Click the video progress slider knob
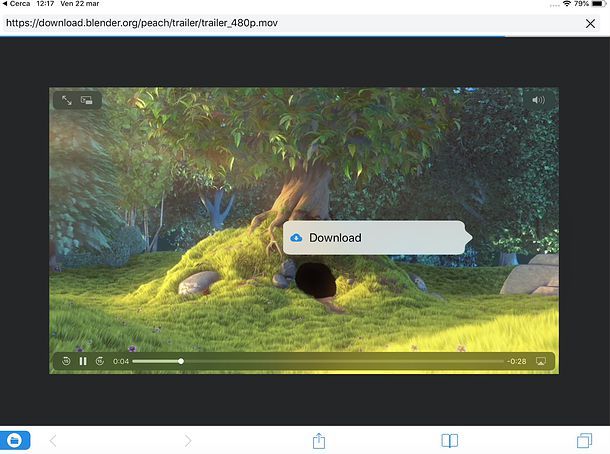 (181, 361)
